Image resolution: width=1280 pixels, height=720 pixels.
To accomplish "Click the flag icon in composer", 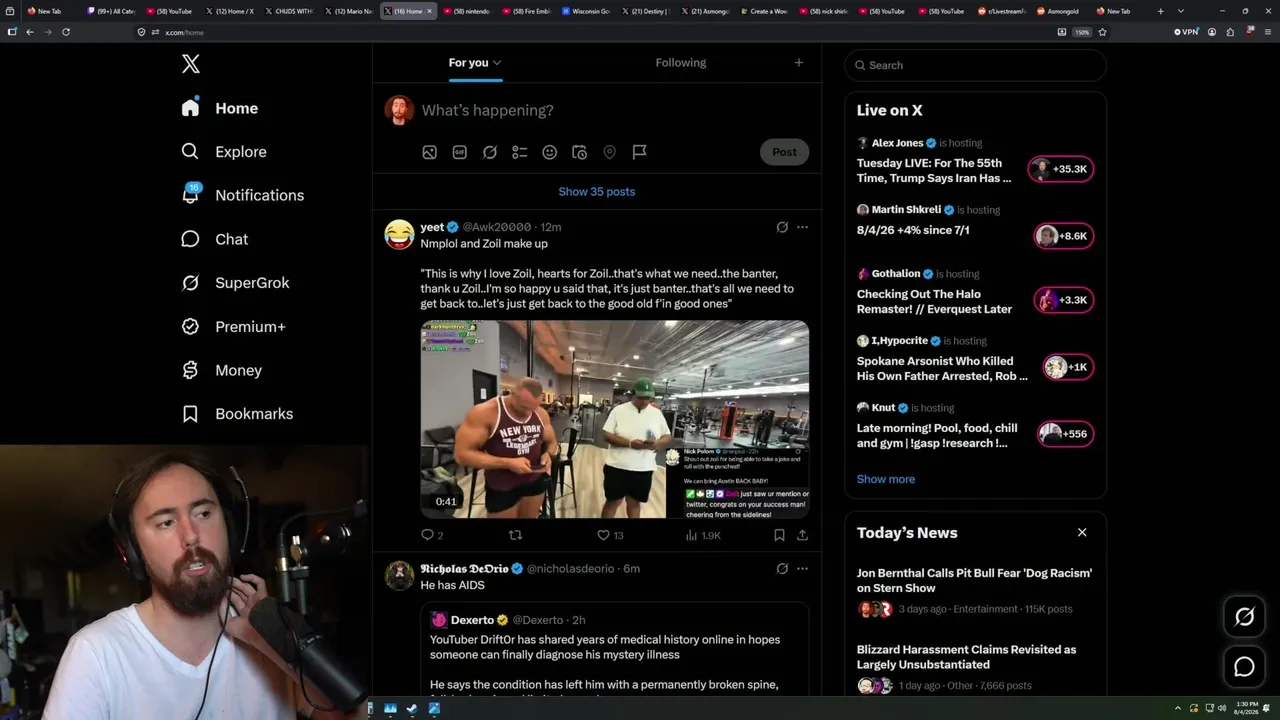I will (x=640, y=152).
